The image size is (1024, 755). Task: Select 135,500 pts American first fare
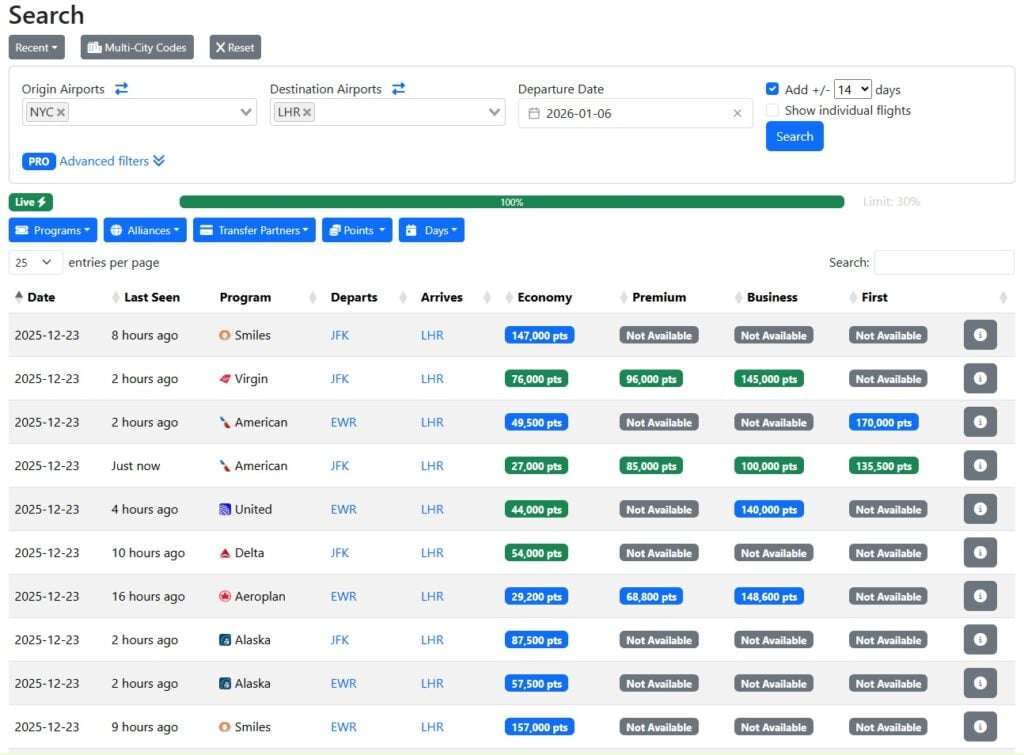(884, 466)
